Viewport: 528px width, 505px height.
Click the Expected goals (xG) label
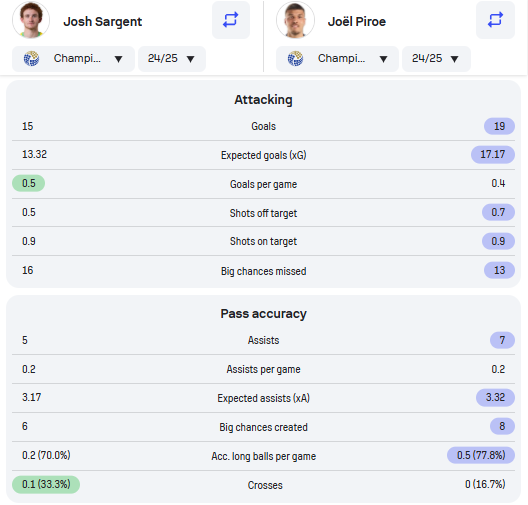pyautogui.click(x=263, y=155)
